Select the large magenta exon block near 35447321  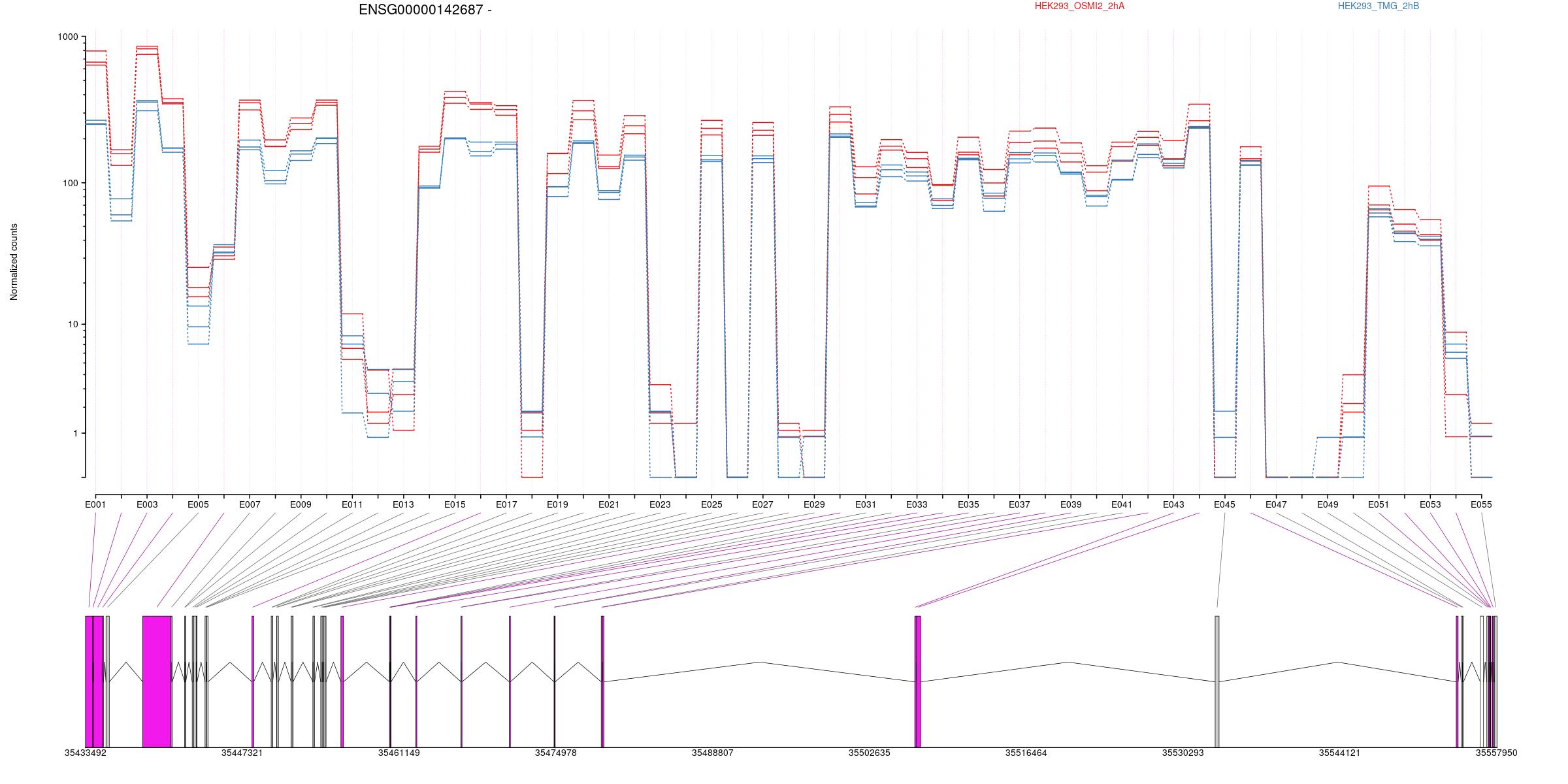tap(157, 681)
